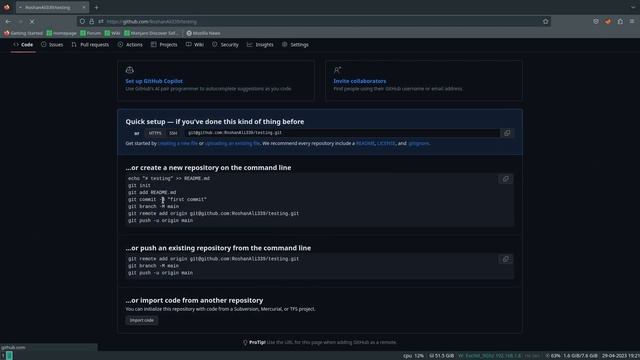Switch to the Security repository tab
The width and height of the screenshot is (640, 360).
(225, 44)
